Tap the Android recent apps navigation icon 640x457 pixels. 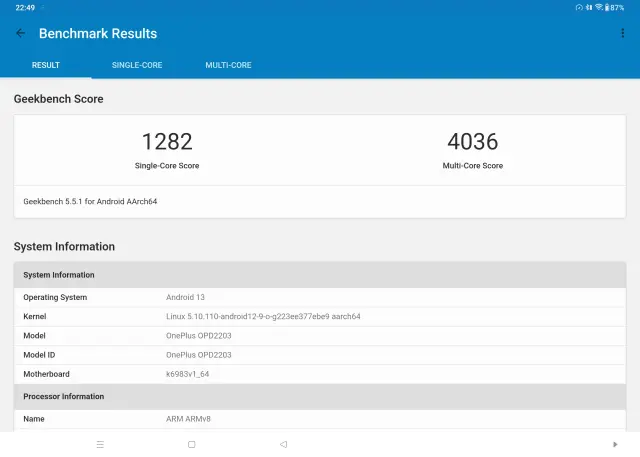tap(100, 444)
